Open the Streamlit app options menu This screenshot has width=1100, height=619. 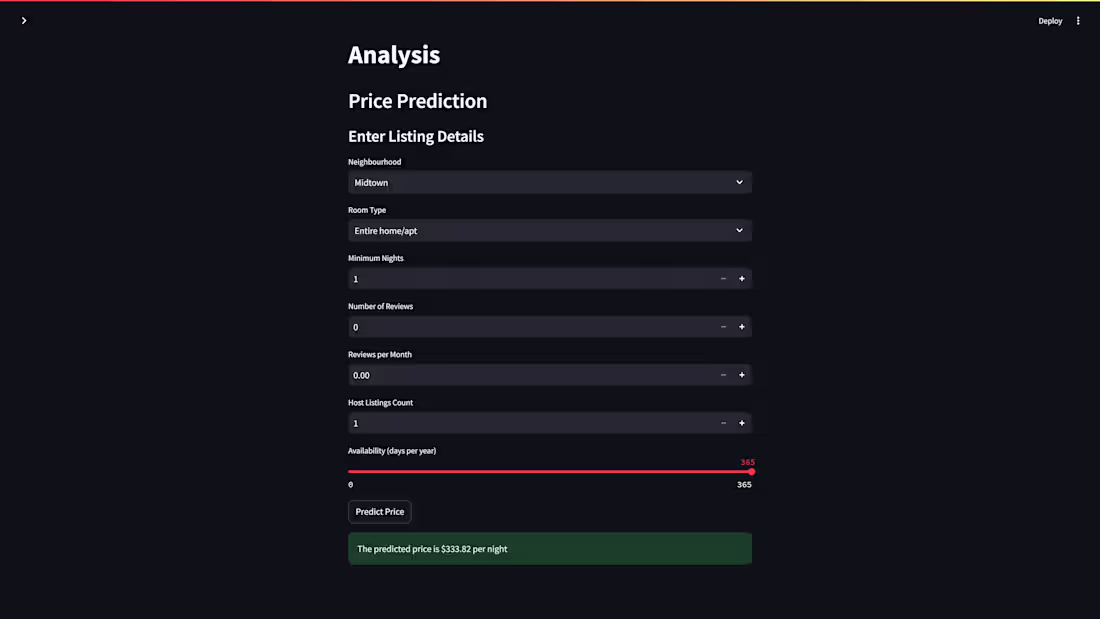(1077, 20)
